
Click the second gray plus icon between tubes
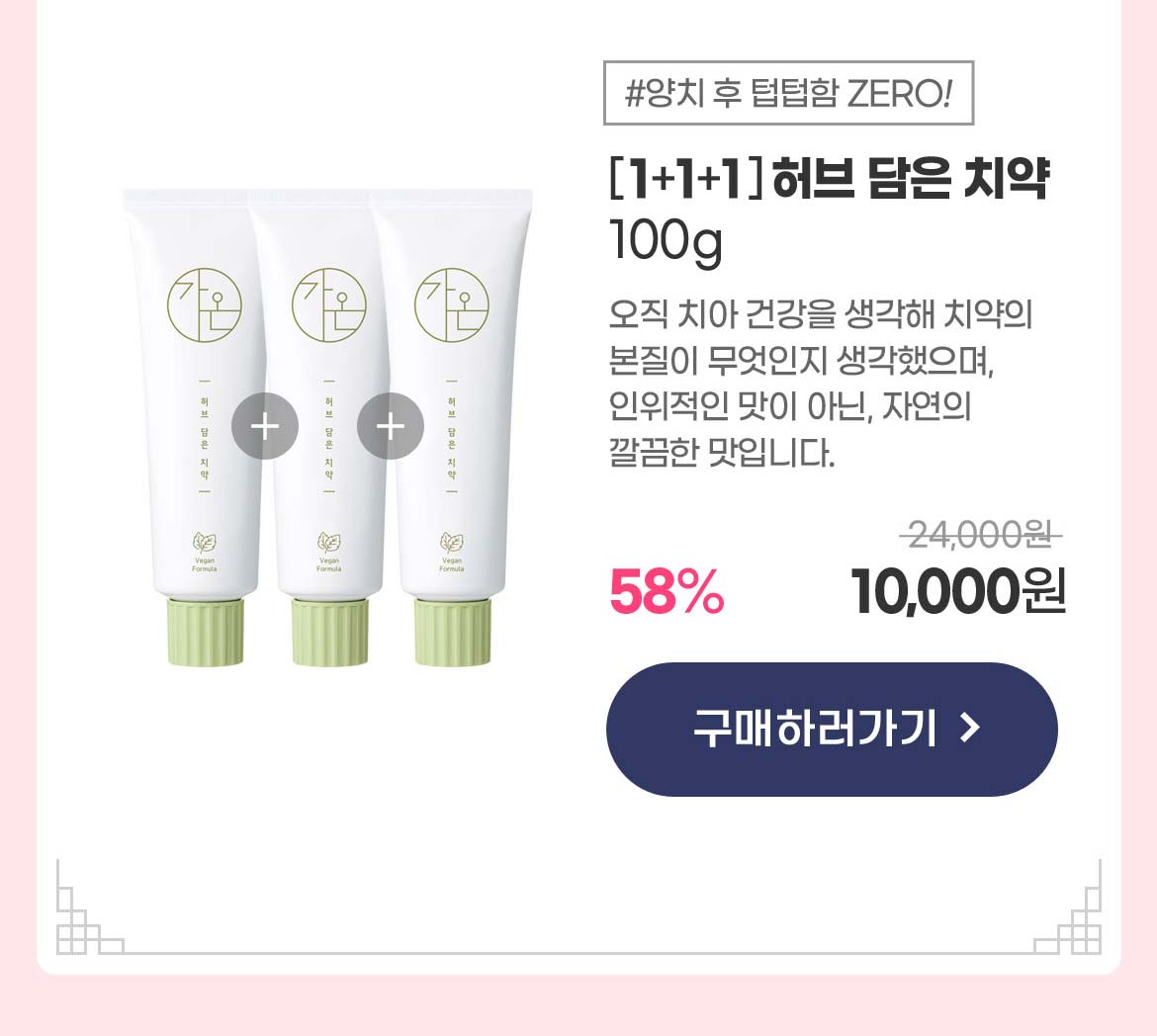pyautogui.click(x=391, y=426)
